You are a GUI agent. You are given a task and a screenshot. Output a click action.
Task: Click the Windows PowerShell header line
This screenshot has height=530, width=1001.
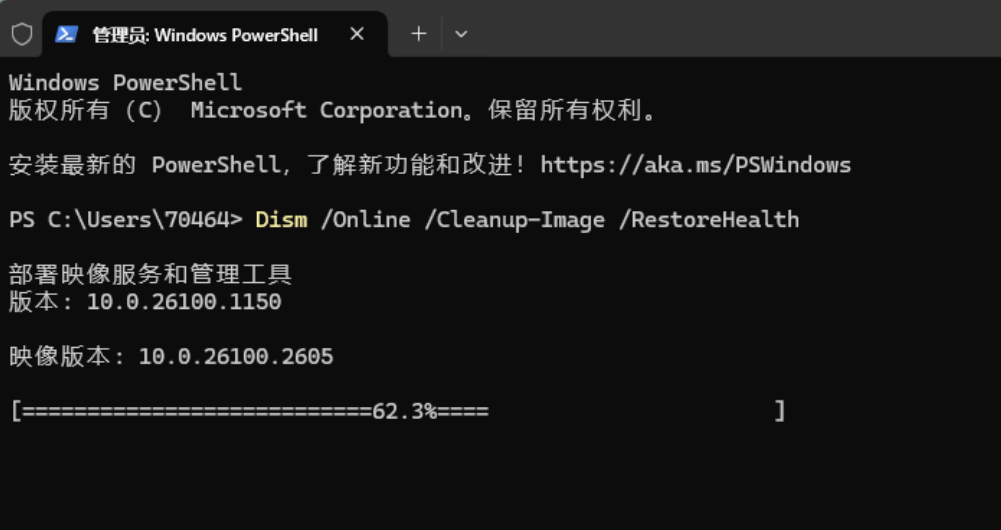coord(126,83)
